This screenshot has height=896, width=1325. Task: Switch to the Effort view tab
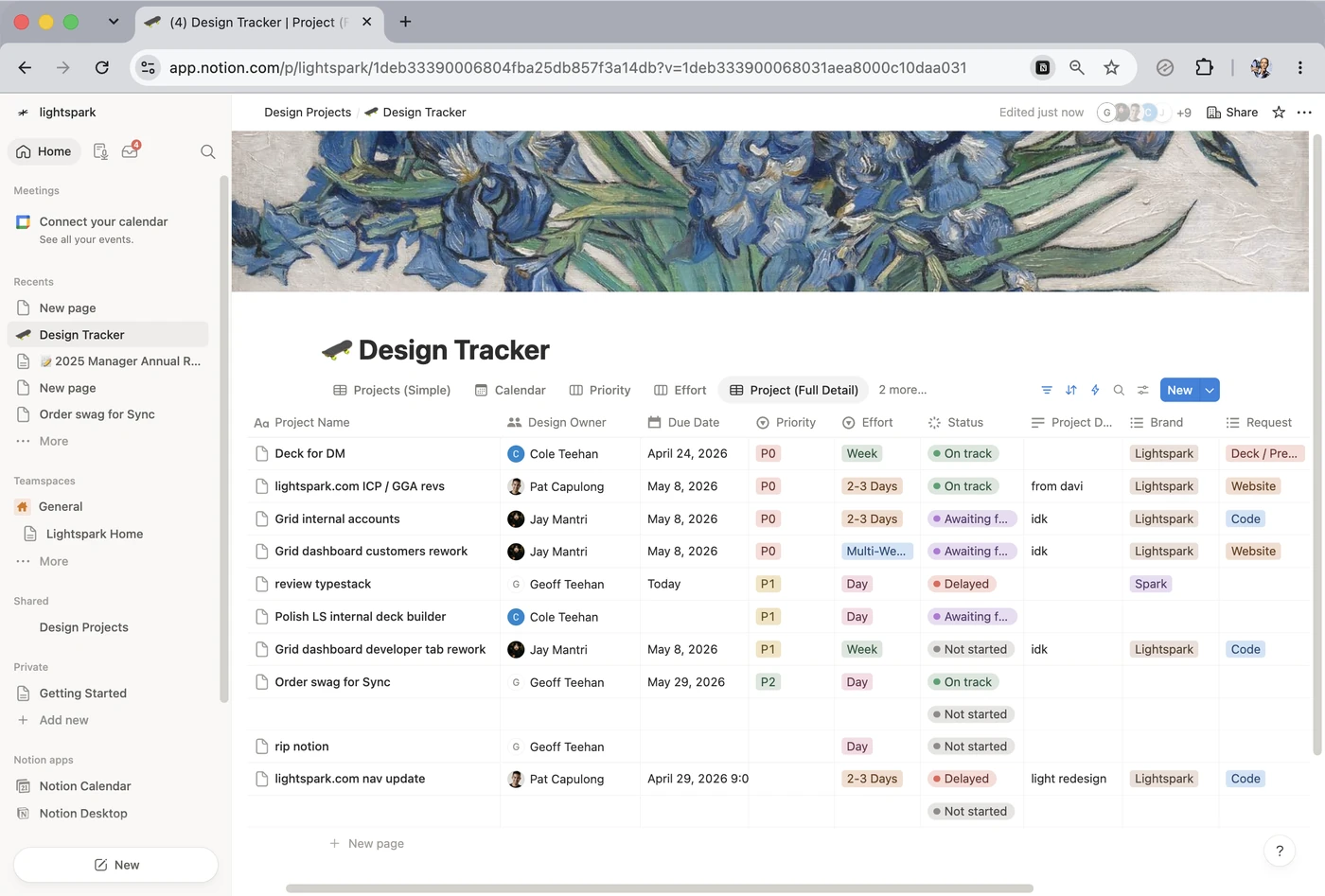pyautogui.click(x=680, y=390)
